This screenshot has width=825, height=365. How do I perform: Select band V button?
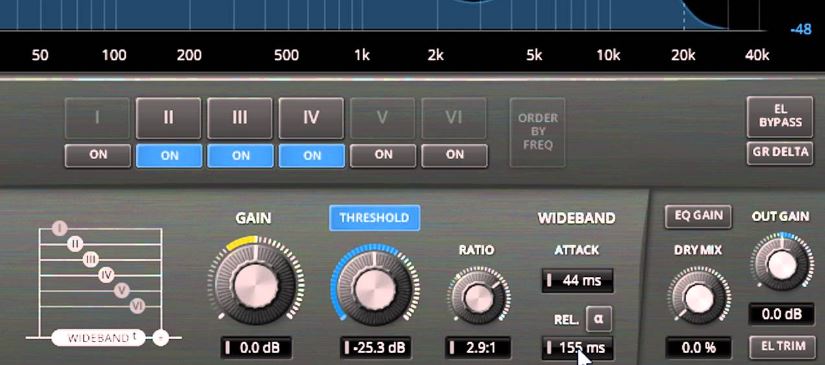coord(383,118)
